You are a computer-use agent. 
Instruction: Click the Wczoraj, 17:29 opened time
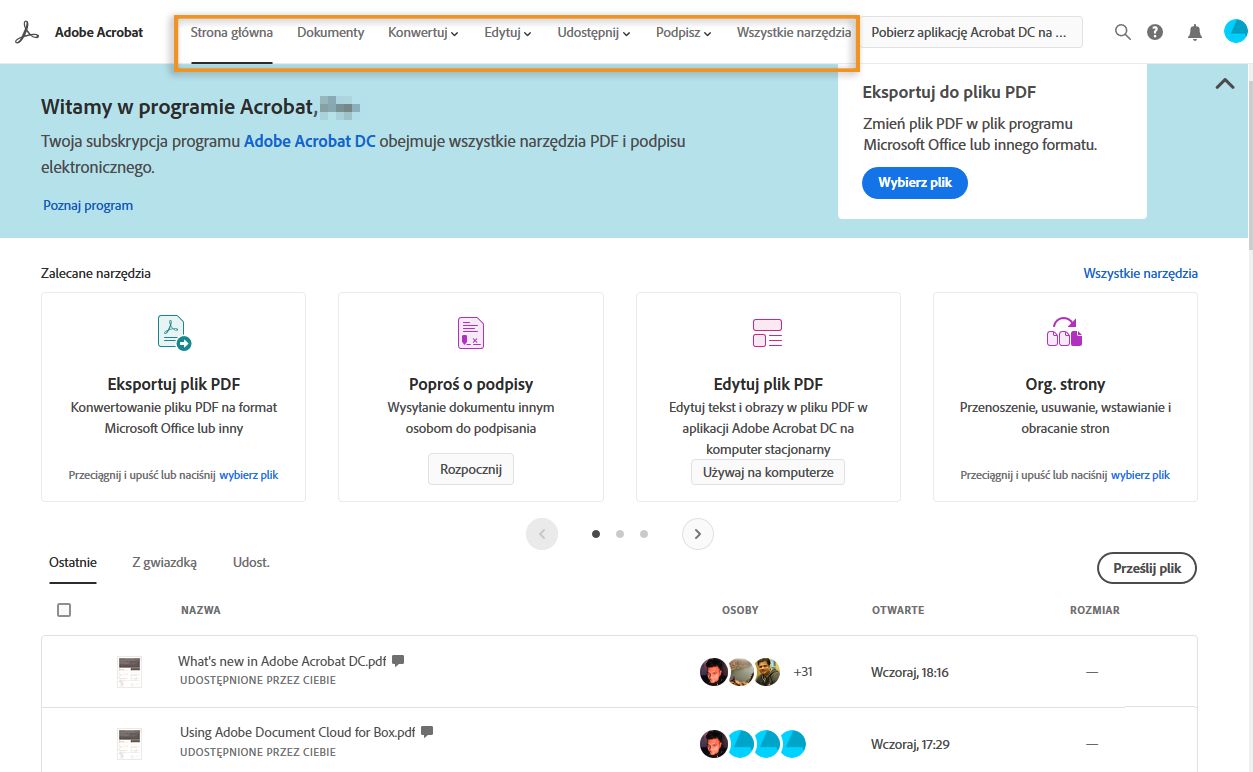910,744
